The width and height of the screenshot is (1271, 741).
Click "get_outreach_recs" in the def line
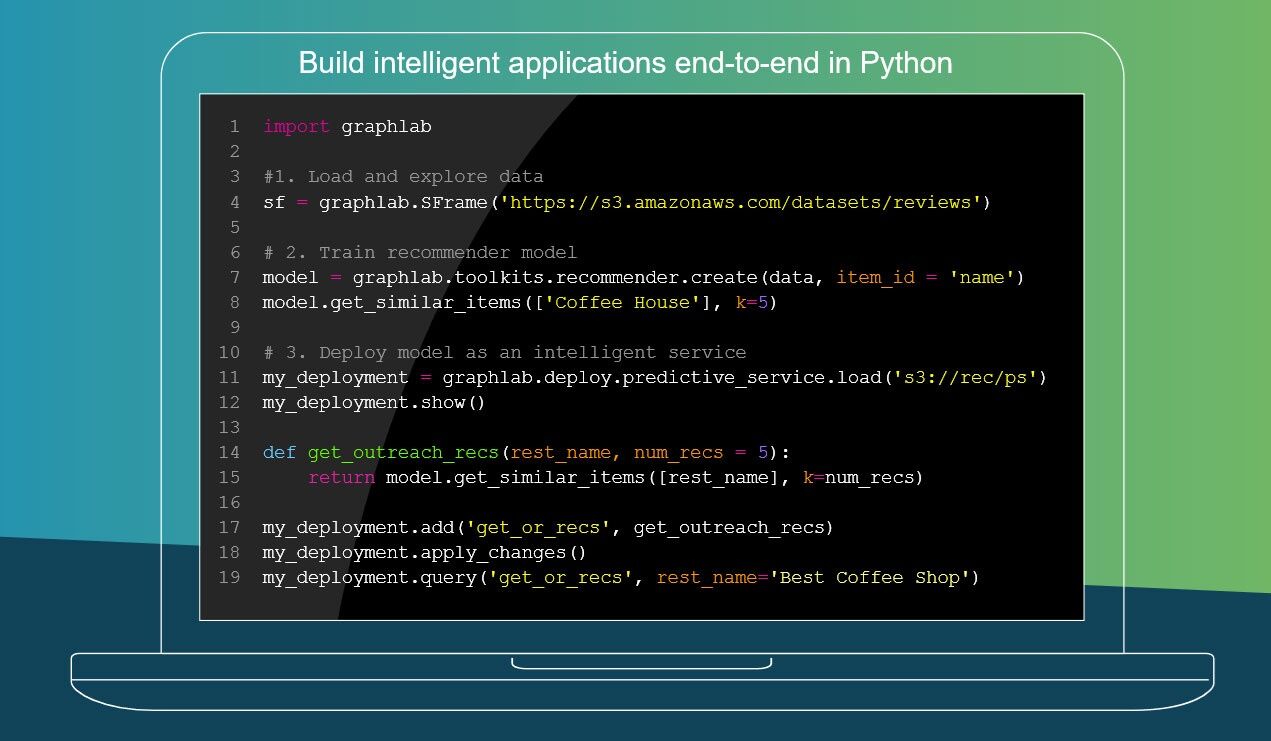tap(403, 452)
